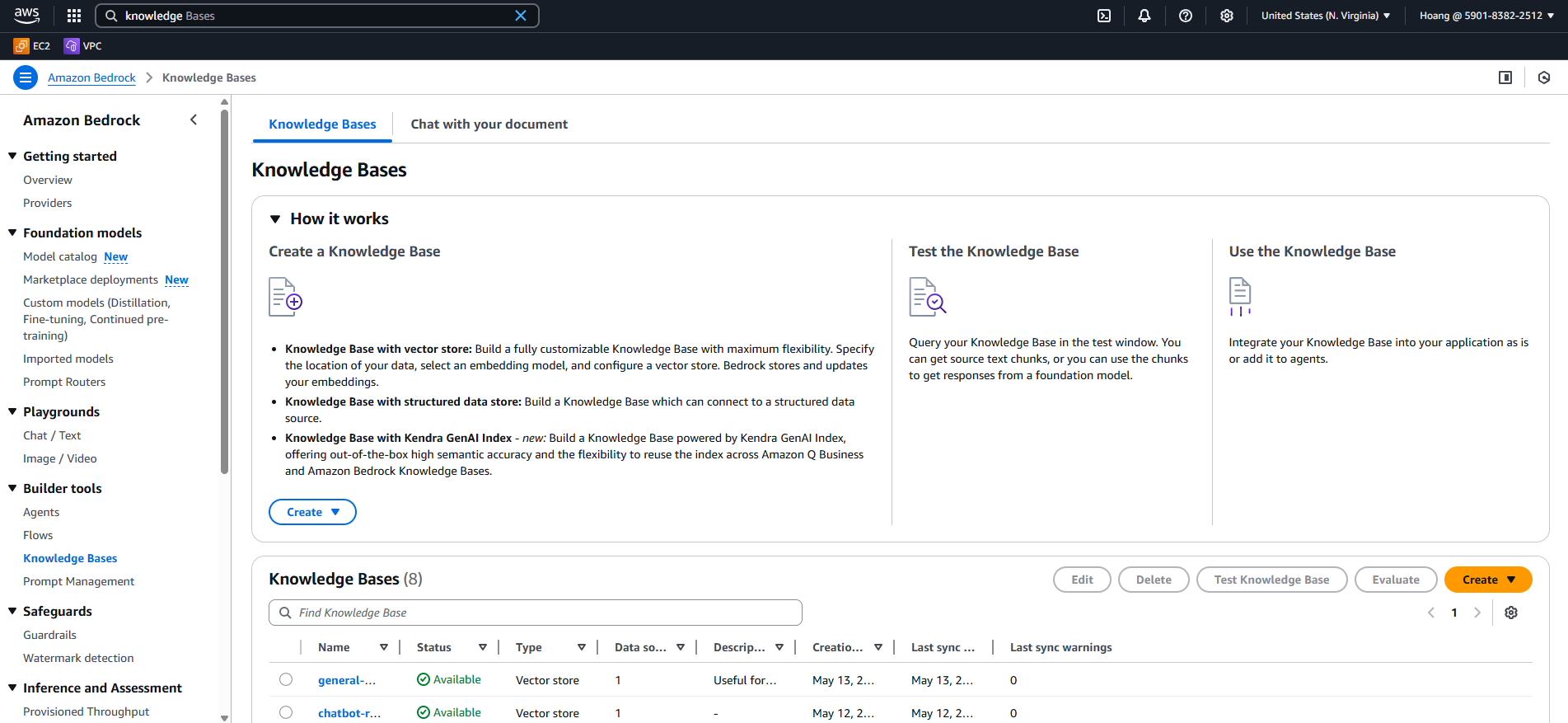The width and height of the screenshot is (1568, 723).
Task: Open the general- knowledge base link
Action: pos(347,680)
